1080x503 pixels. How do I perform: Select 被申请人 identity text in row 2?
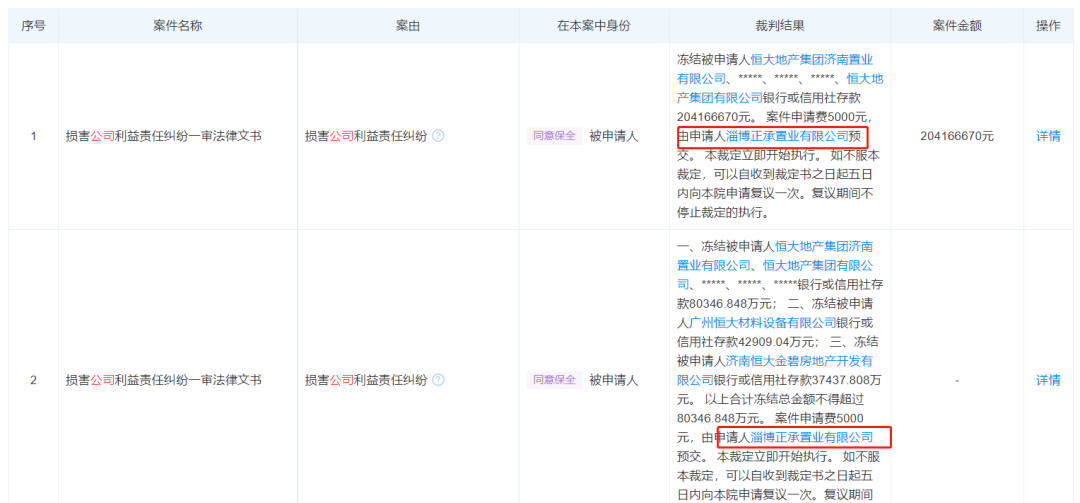(614, 380)
